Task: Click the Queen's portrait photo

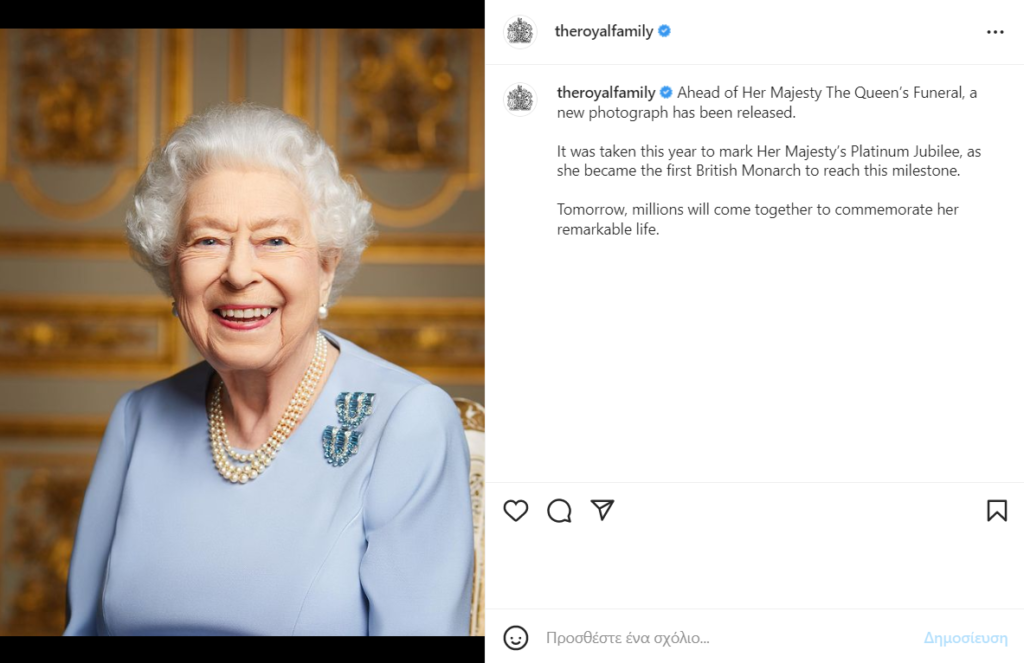Action: pyautogui.click(x=242, y=330)
